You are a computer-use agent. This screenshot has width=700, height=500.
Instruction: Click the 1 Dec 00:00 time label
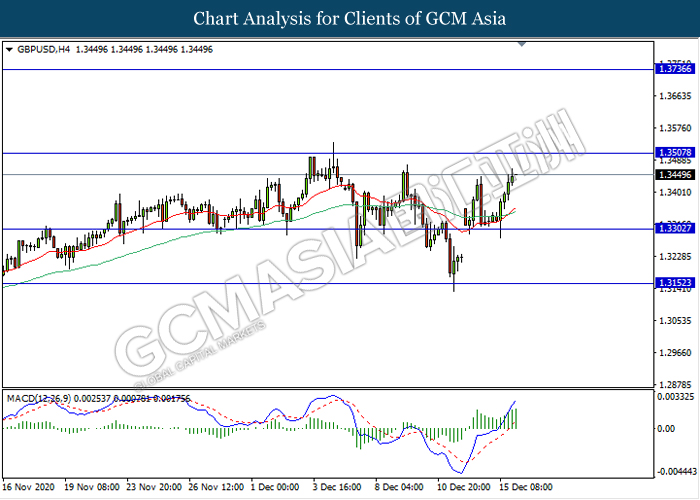pyautogui.click(x=275, y=487)
